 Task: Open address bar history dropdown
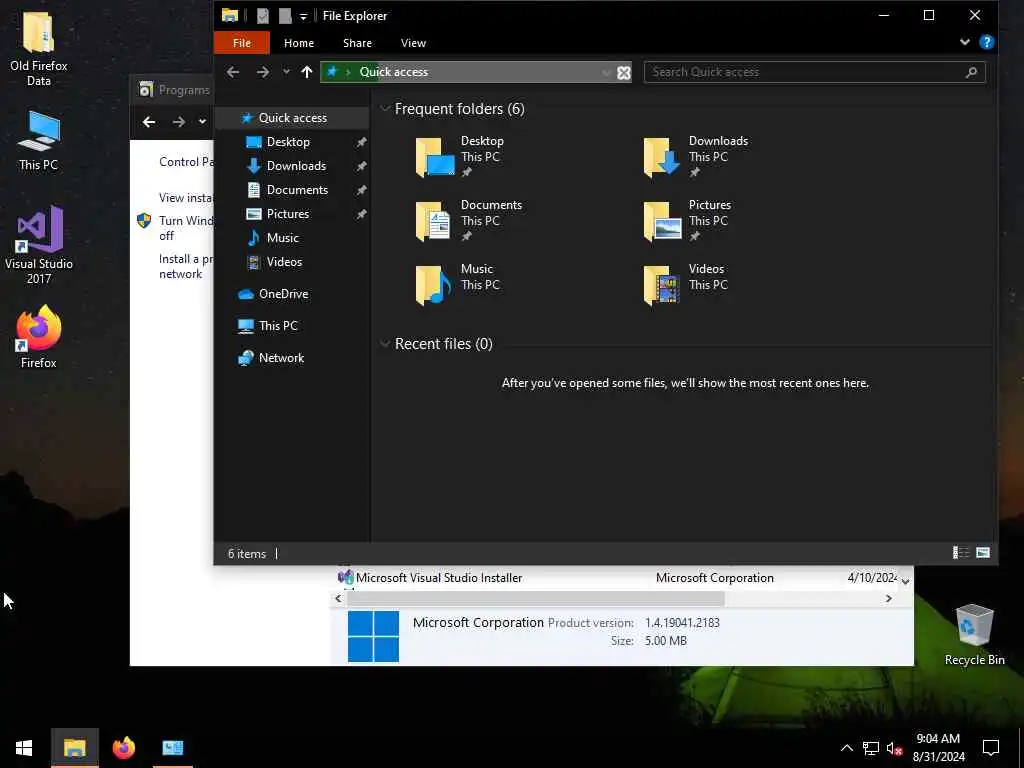tap(606, 72)
